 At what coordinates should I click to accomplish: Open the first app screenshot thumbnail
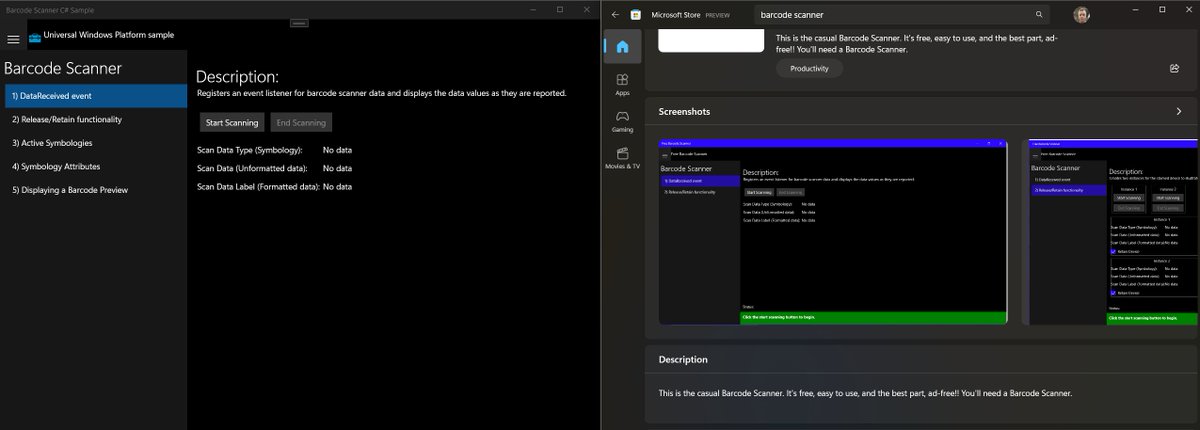(833, 231)
